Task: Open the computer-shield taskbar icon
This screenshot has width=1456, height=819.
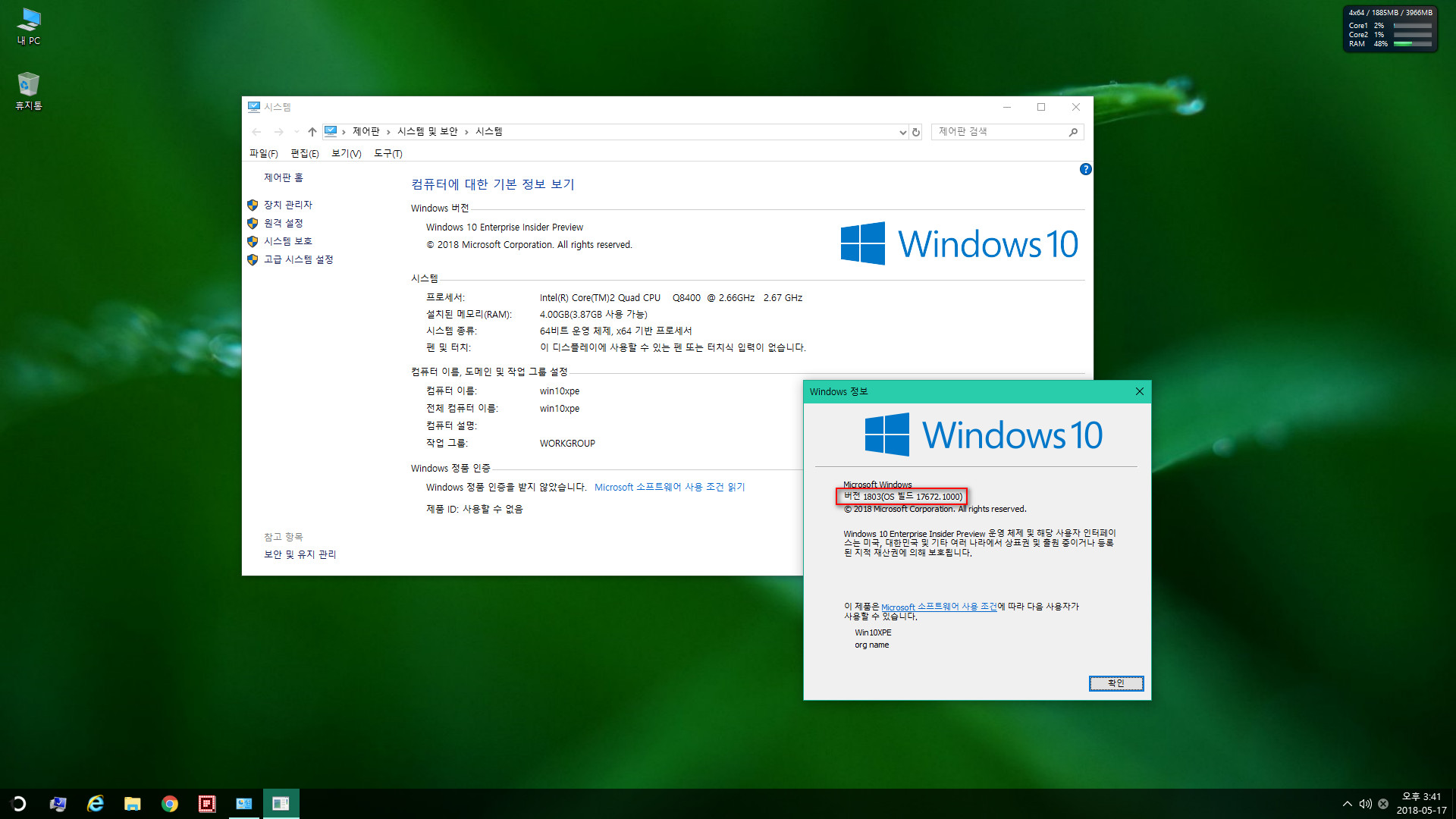Action: (x=58, y=804)
